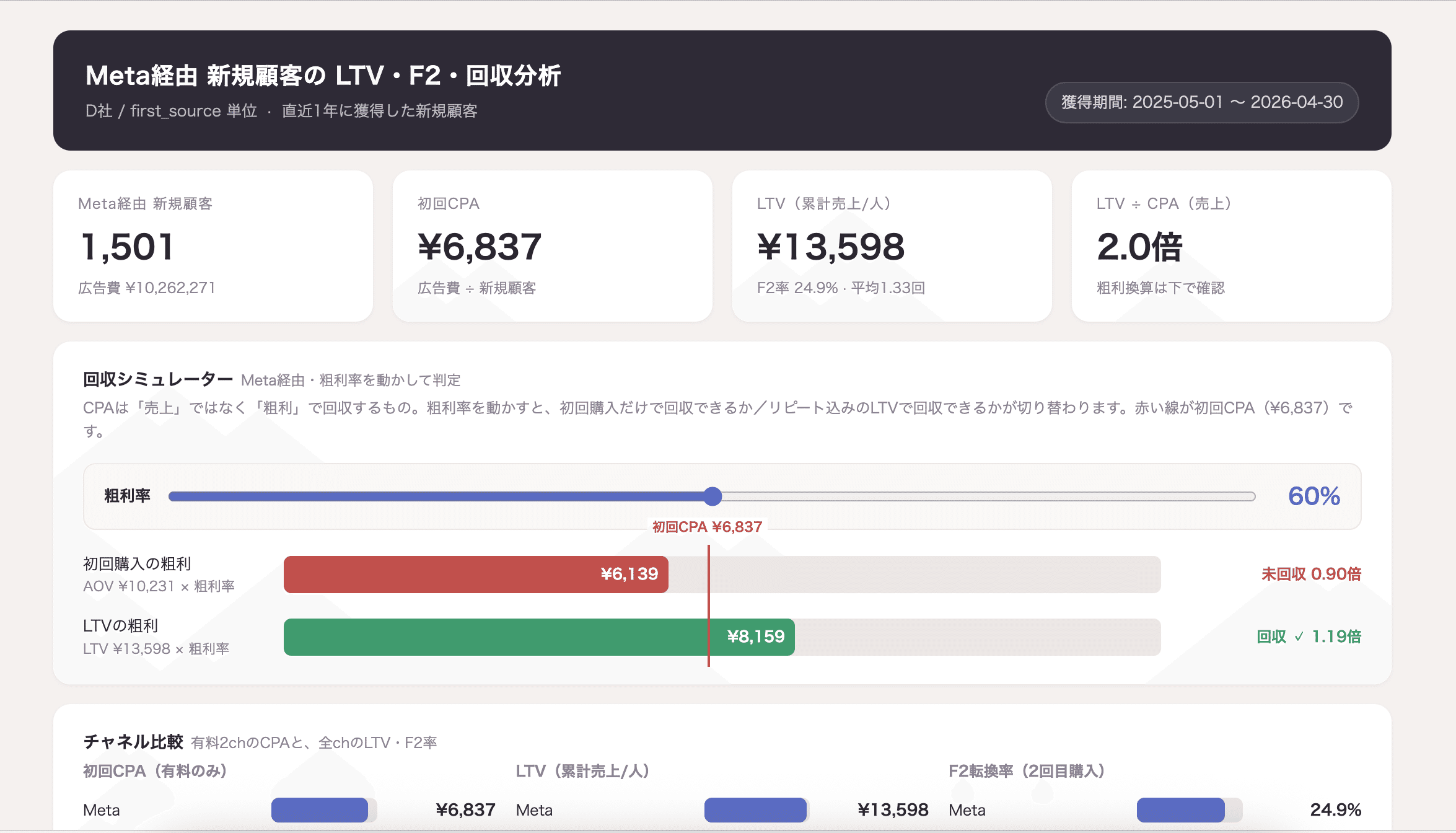Click the LTVの粗利 row label
Screen dimensions: 1456x833
[121, 626]
